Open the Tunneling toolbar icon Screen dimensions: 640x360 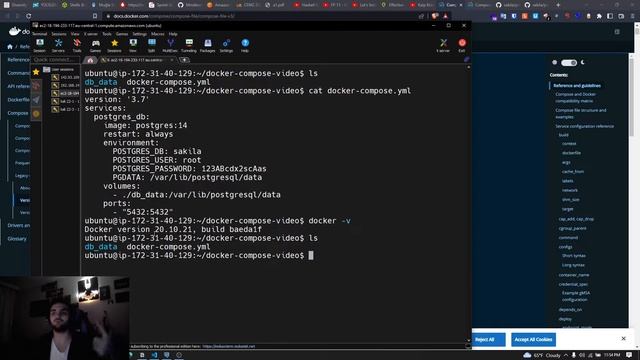pos(189,45)
